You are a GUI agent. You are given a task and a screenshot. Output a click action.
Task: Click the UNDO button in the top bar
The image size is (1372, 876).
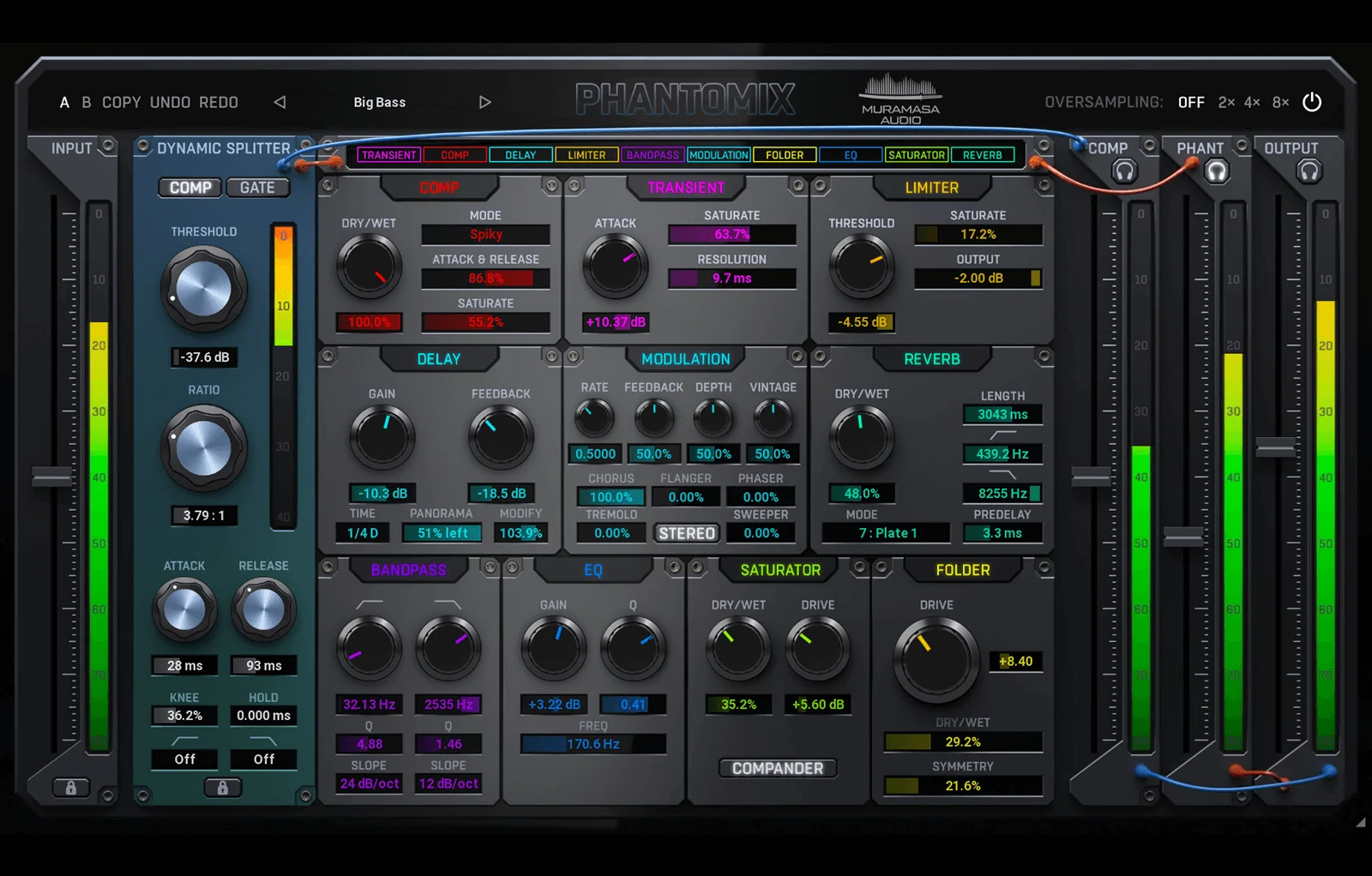click(x=170, y=102)
